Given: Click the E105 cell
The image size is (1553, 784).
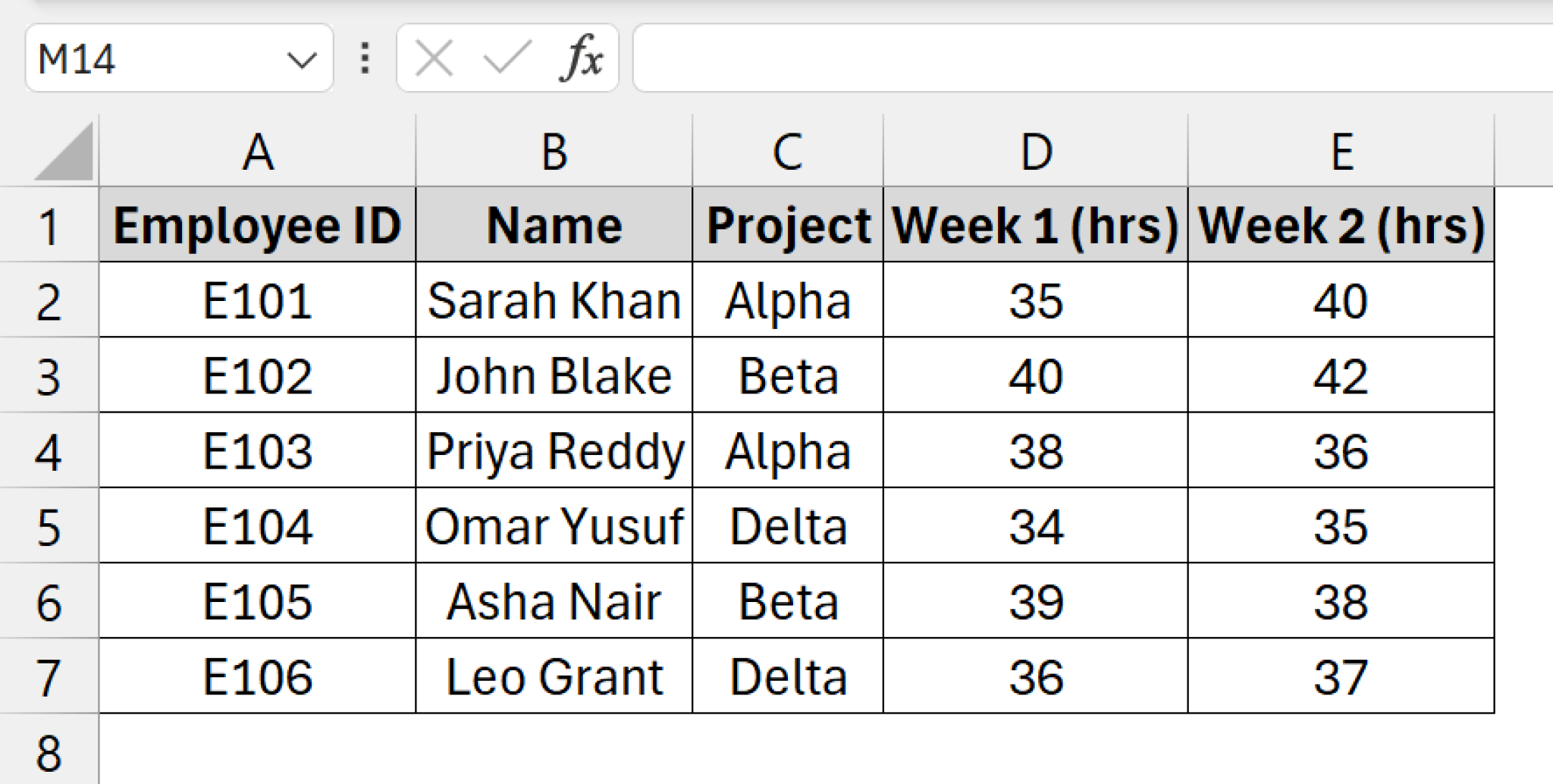Looking at the screenshot, I should coord(258,601).
